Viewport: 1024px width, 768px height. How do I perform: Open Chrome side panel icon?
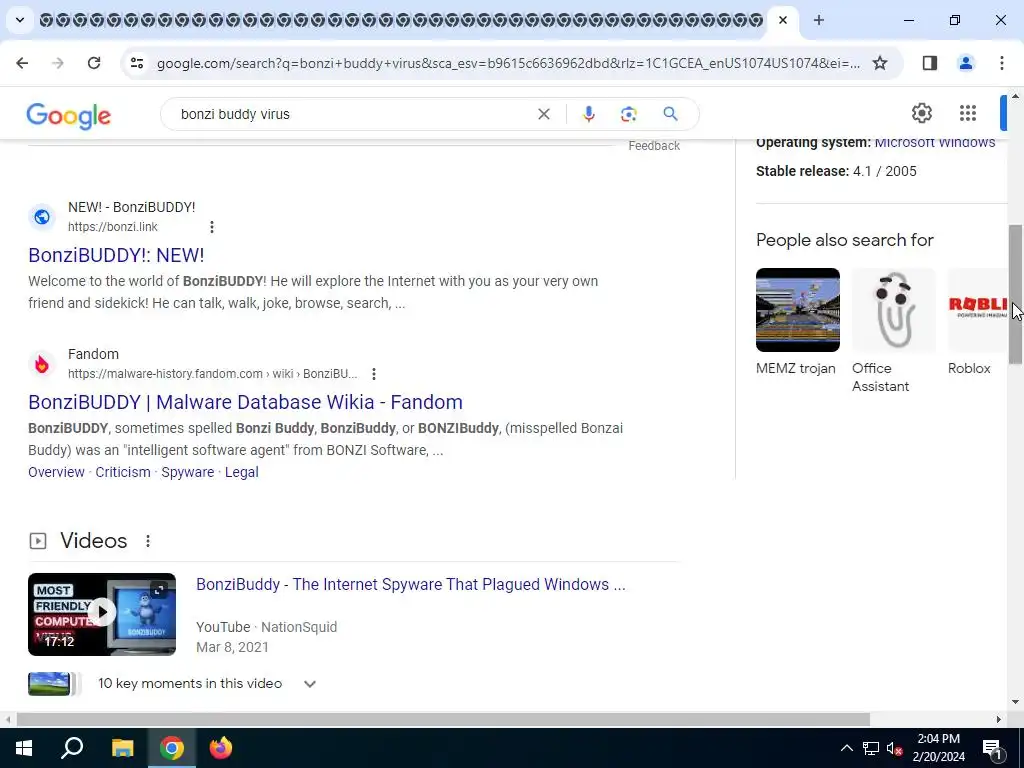point(929,63)
